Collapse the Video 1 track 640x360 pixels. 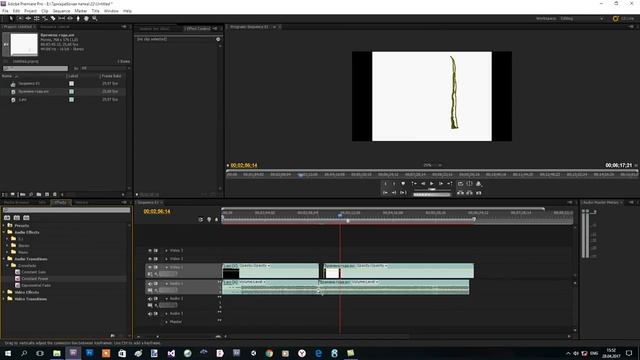[x=166, y=267]
